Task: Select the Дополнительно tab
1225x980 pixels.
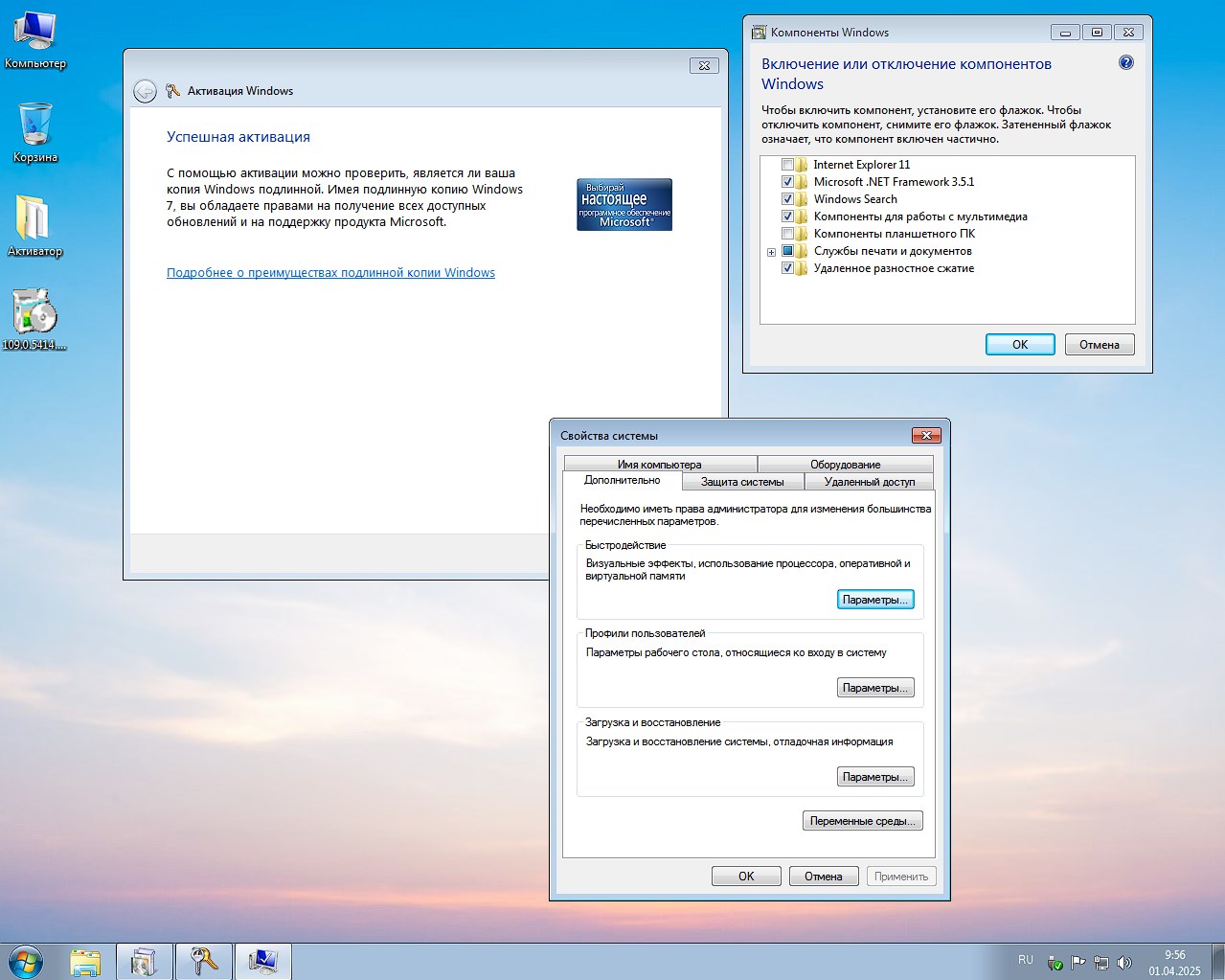Action: pos(623,480)
